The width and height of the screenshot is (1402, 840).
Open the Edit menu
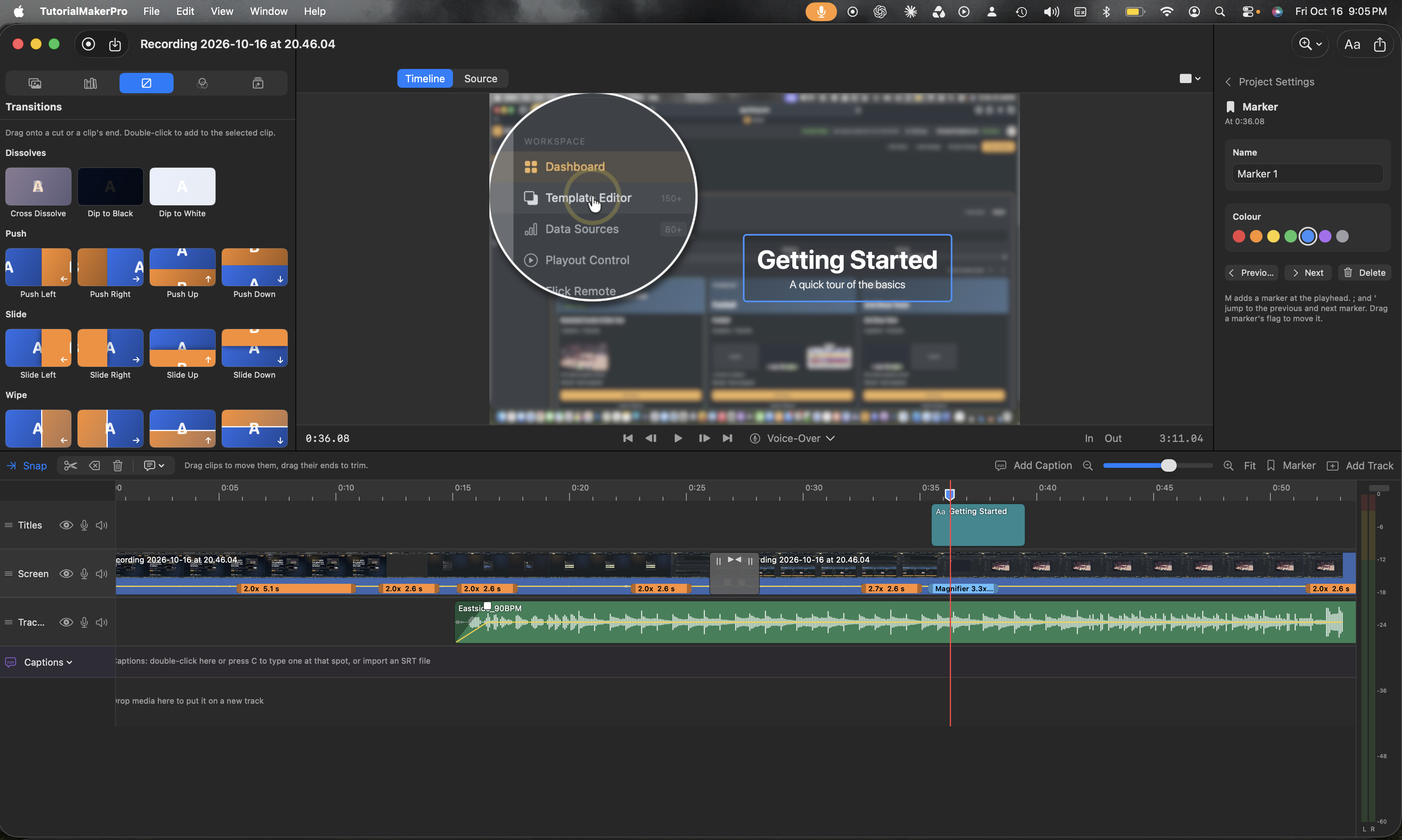(185, 11)
